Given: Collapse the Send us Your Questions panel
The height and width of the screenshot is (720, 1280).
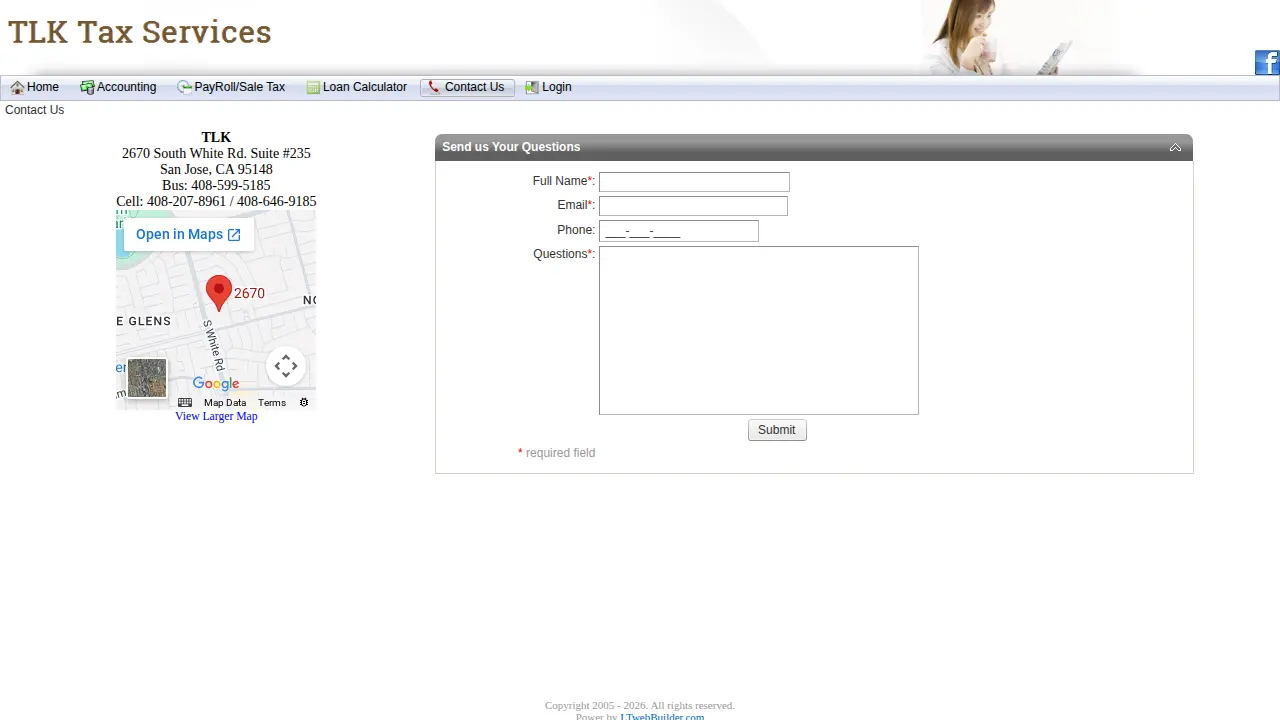Looking at the screenshot, I should [1175, 147].
